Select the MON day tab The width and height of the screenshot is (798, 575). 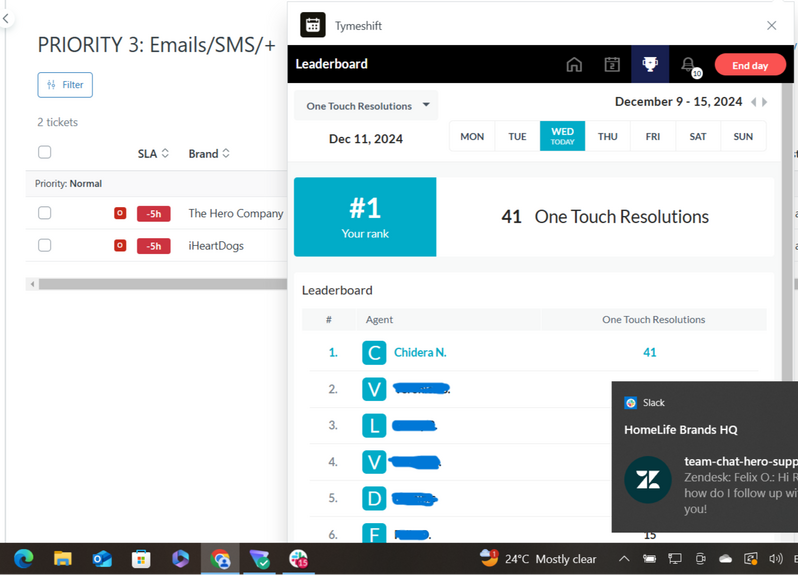point(472,136)
